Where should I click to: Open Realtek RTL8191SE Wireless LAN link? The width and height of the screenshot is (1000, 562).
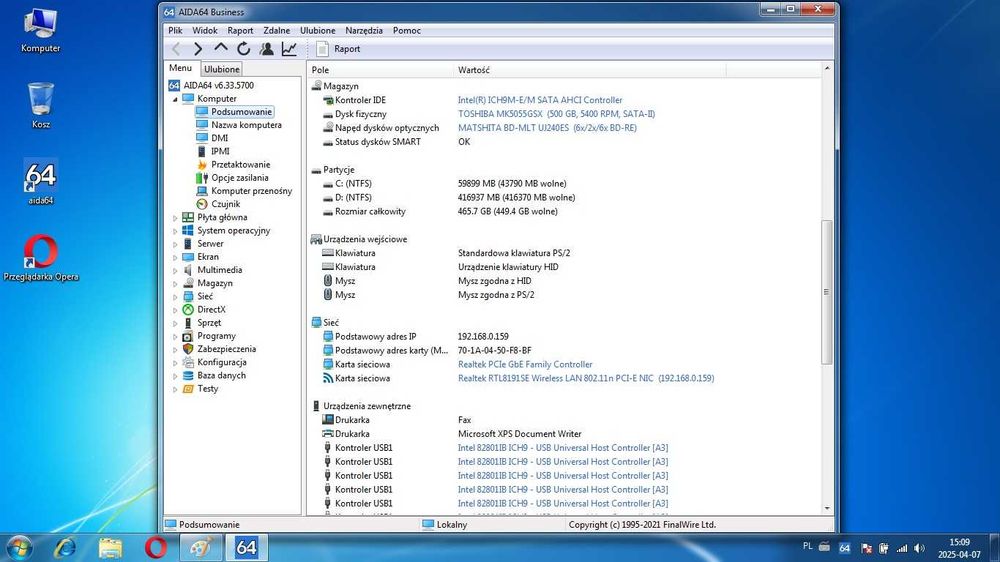click(x=585, y=378)
